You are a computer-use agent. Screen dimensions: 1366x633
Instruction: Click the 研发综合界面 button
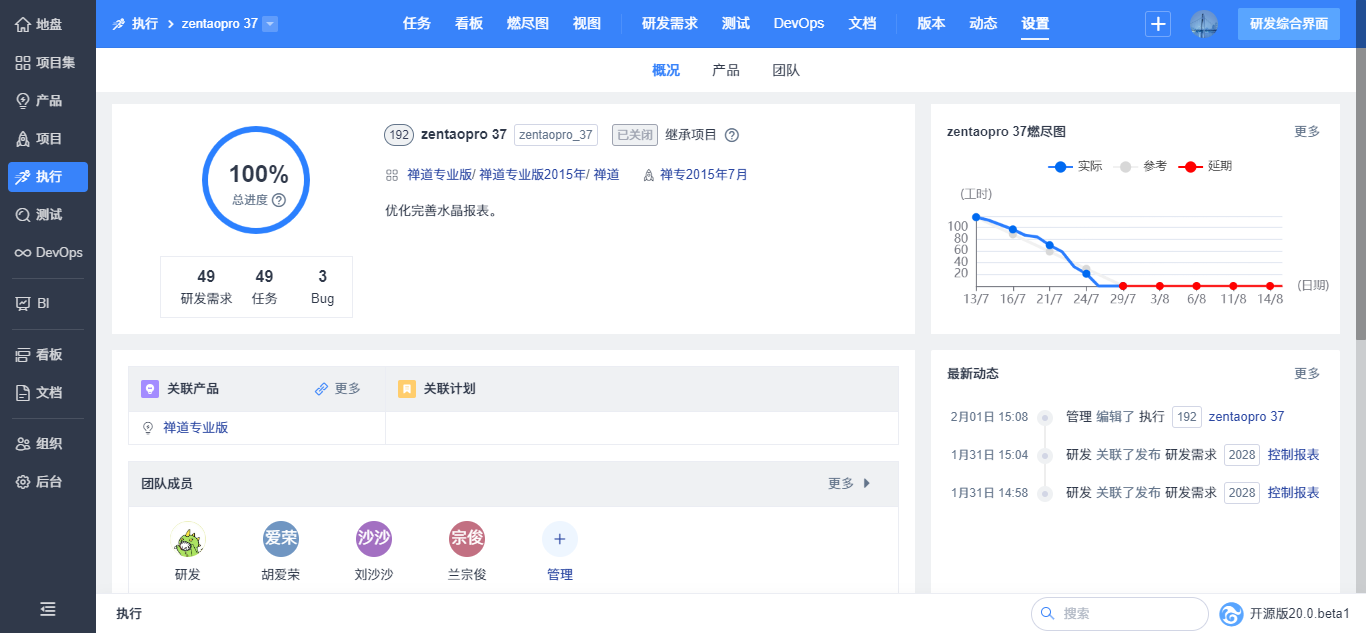click(x=1289, y=24)
